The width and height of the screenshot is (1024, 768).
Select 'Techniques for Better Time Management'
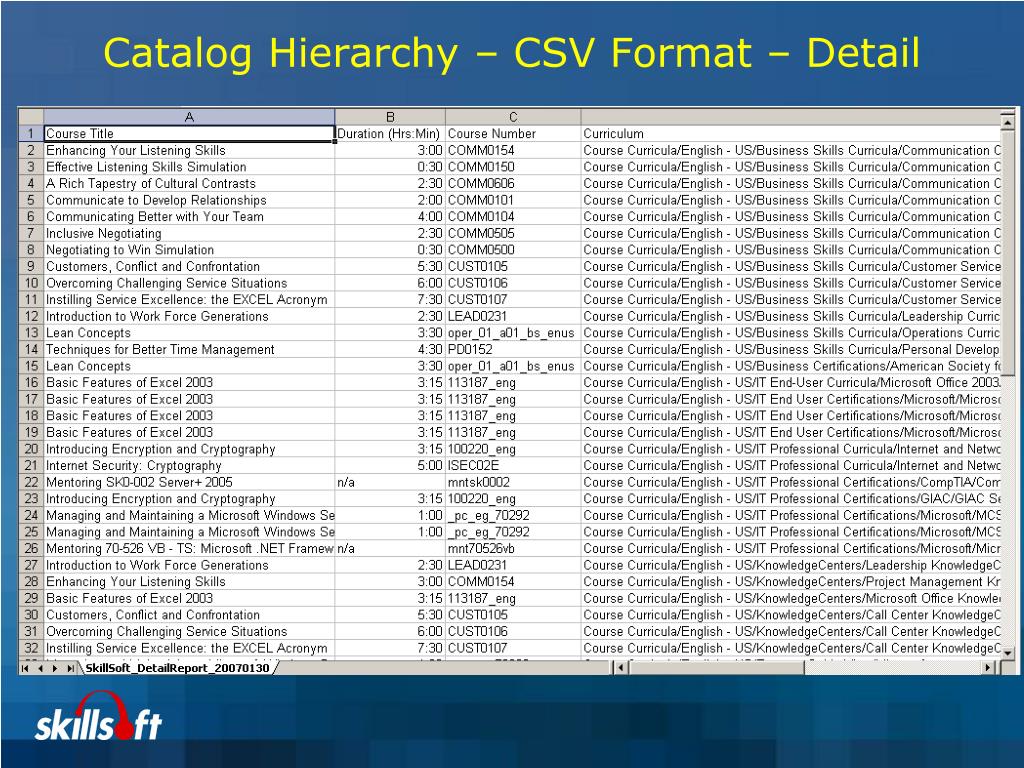[189, 349]
